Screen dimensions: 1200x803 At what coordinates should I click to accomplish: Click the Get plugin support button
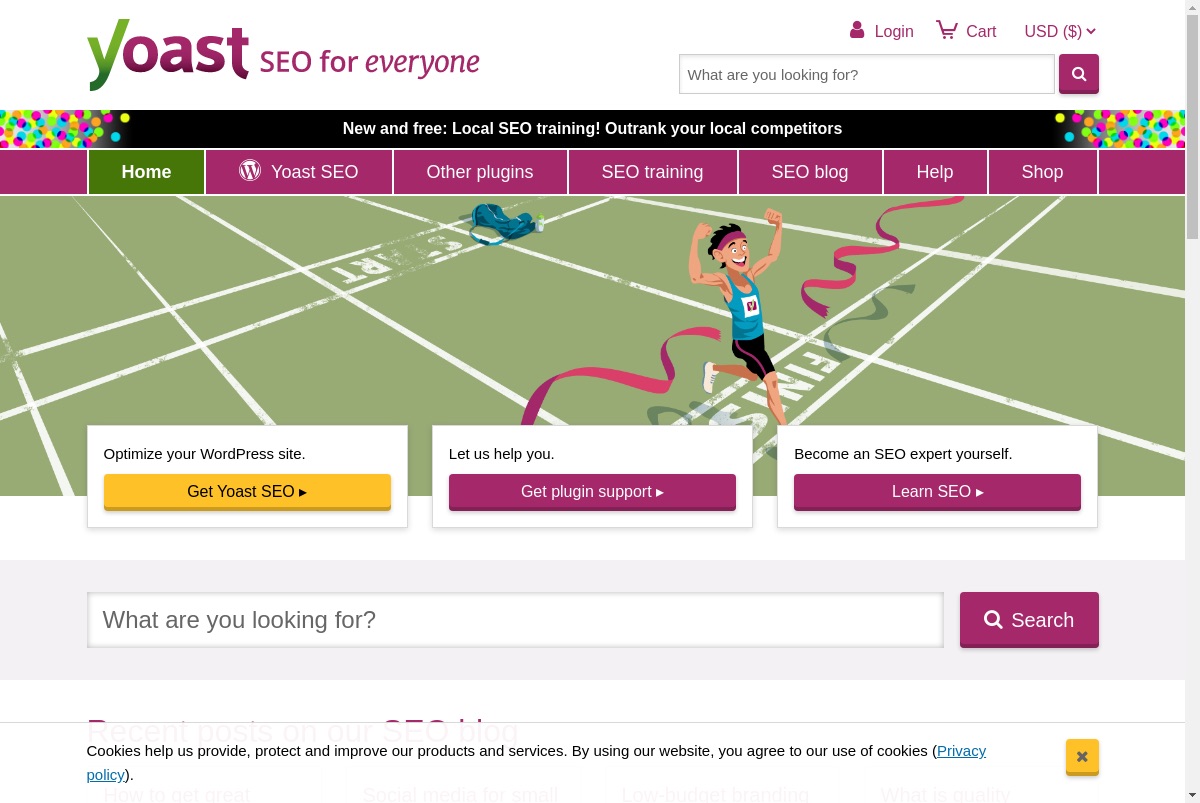592,492
